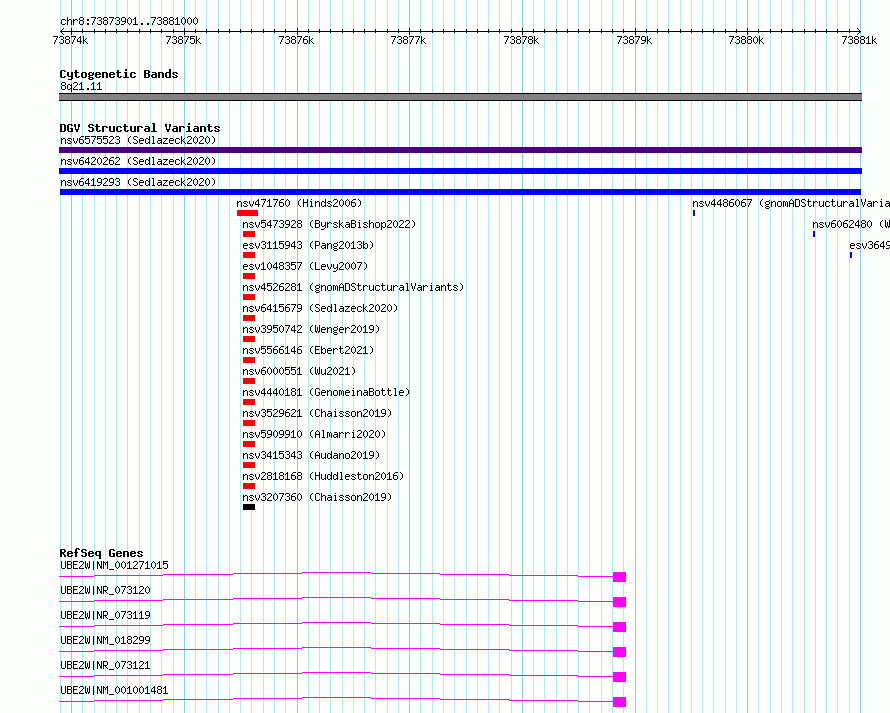Screen dimensions: 890x713
Task: Click the red esv1048357 variant bar
Action: 249,276
